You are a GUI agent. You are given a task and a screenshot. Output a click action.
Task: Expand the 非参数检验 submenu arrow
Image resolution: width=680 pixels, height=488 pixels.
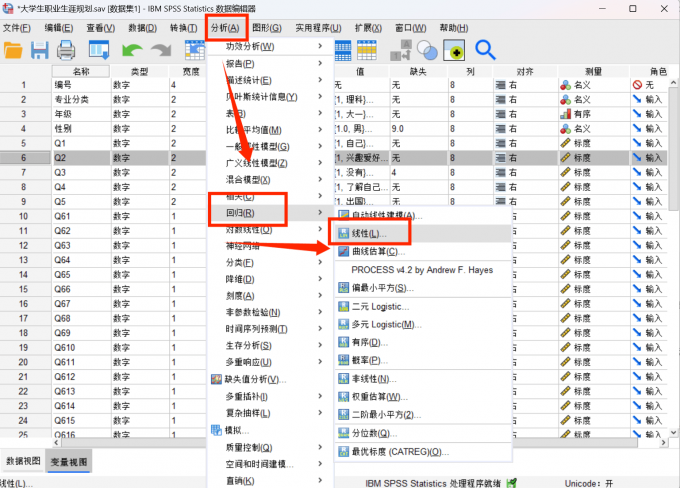click(320, 312)
